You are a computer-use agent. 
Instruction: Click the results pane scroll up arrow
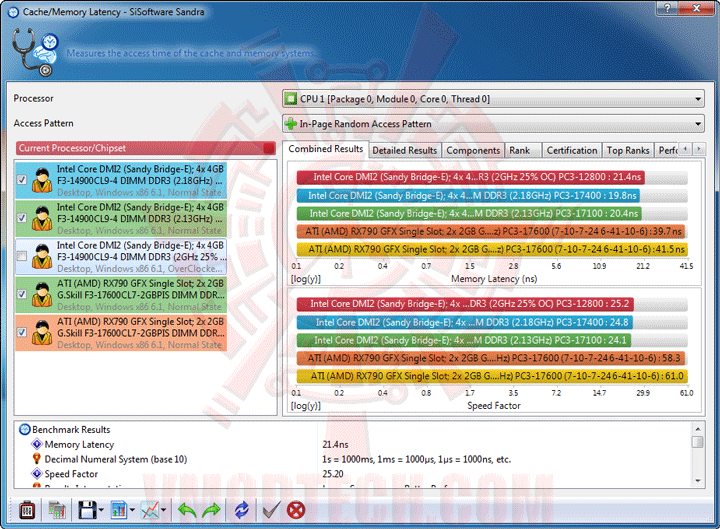pyautogui.click(x=698, y=429)
